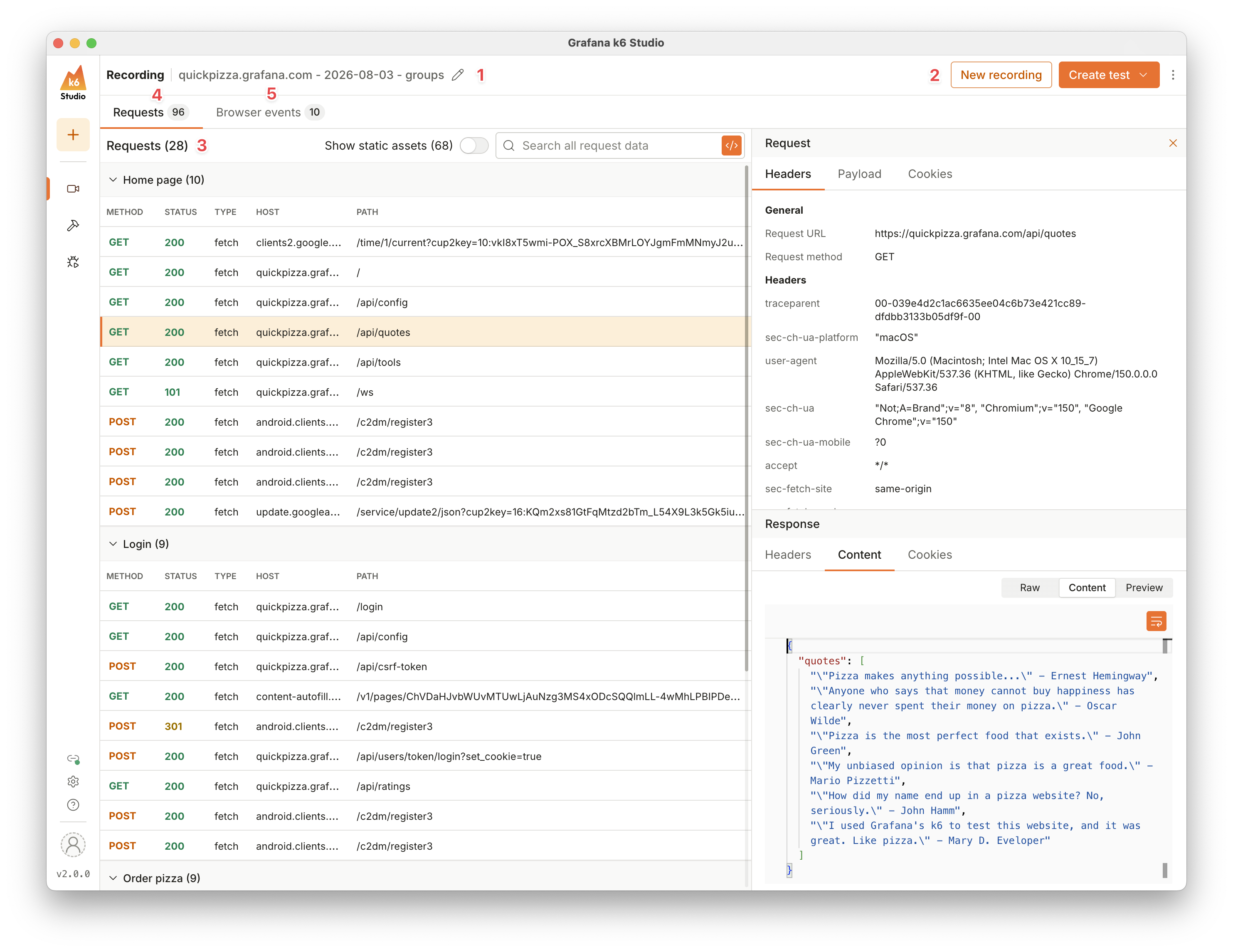Click the Ernest Hemingway quote line
The width and height of the screenshot is (1233, 952).
pos(984,676)
